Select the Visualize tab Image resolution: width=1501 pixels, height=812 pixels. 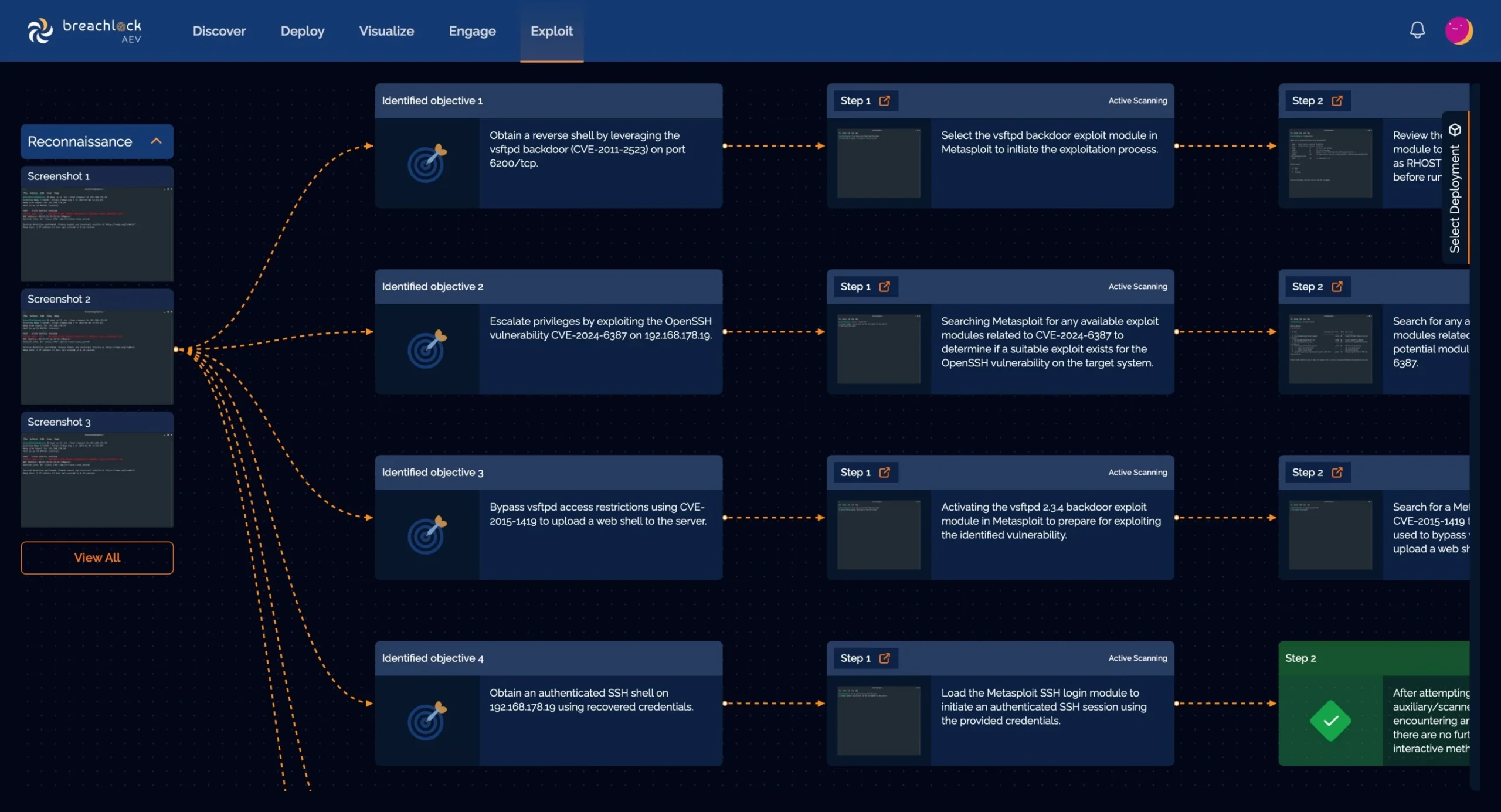tap(386, 30)
